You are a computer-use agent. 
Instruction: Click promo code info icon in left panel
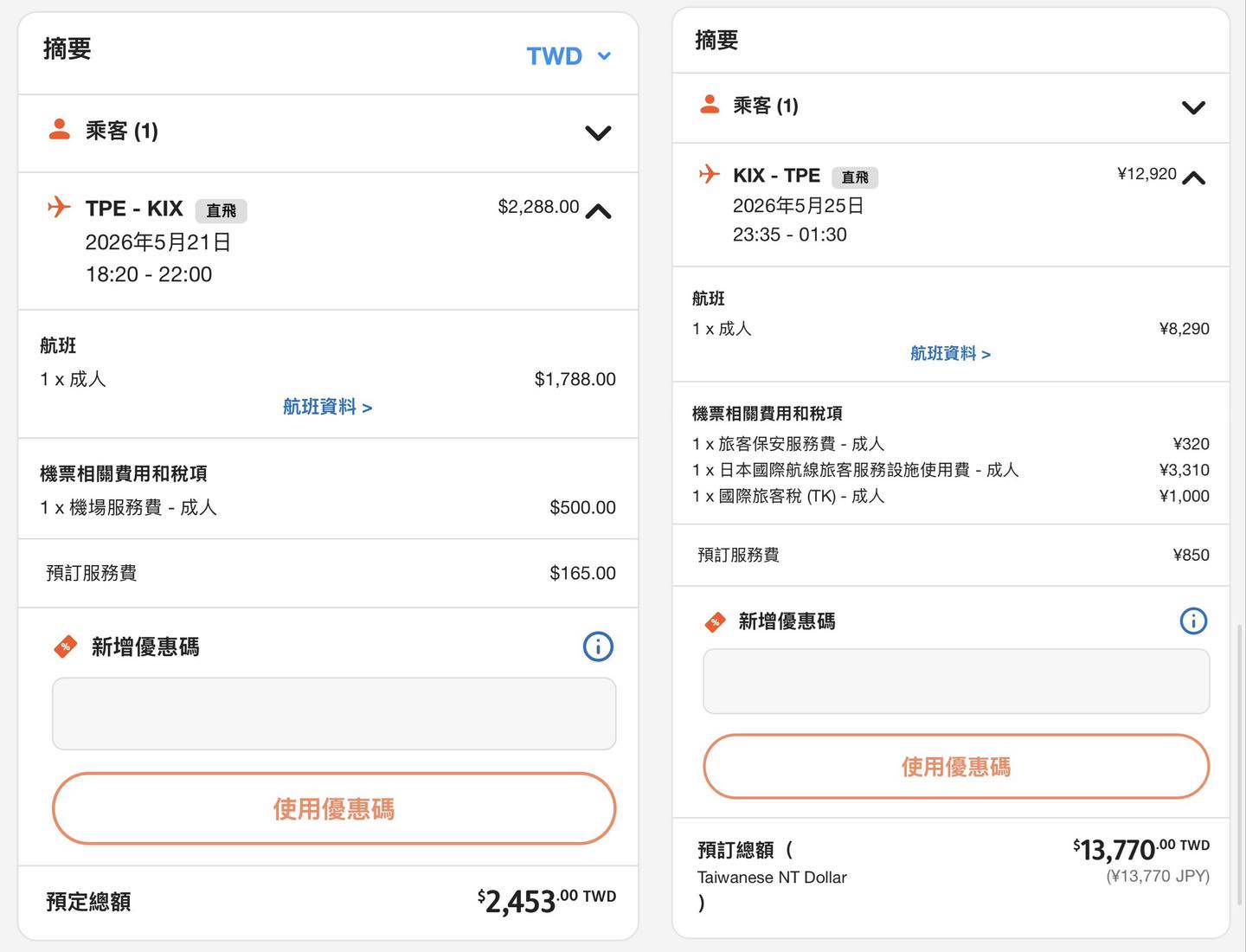pos(598,646)
